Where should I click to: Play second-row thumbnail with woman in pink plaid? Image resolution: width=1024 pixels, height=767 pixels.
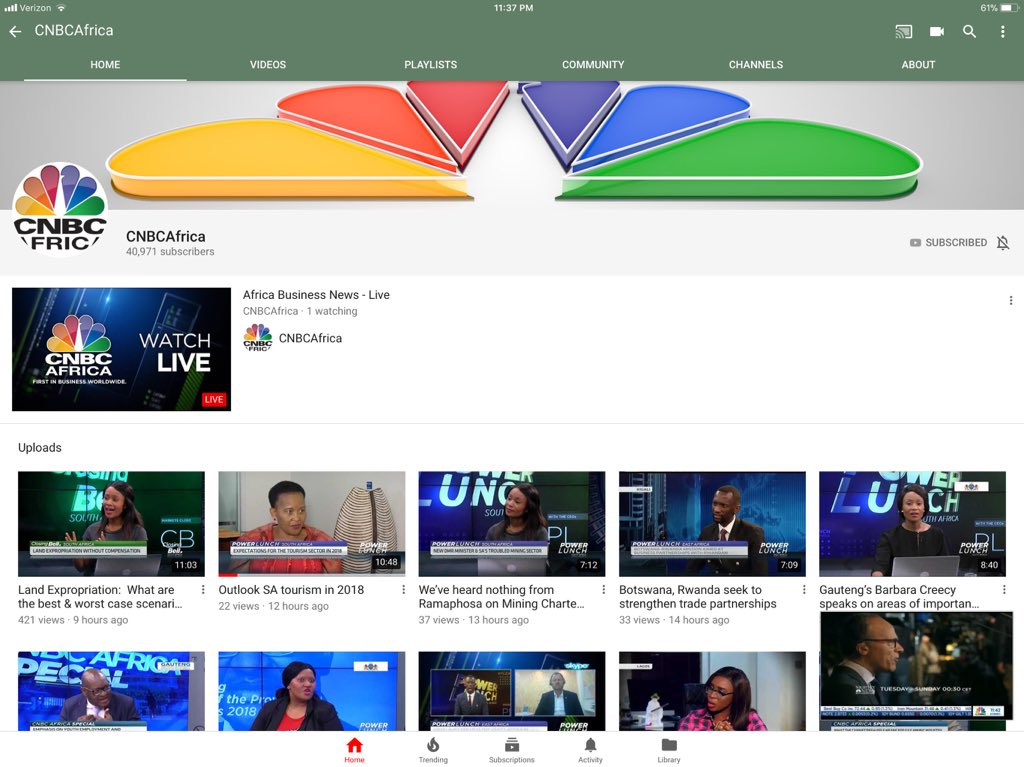point(712,691)
